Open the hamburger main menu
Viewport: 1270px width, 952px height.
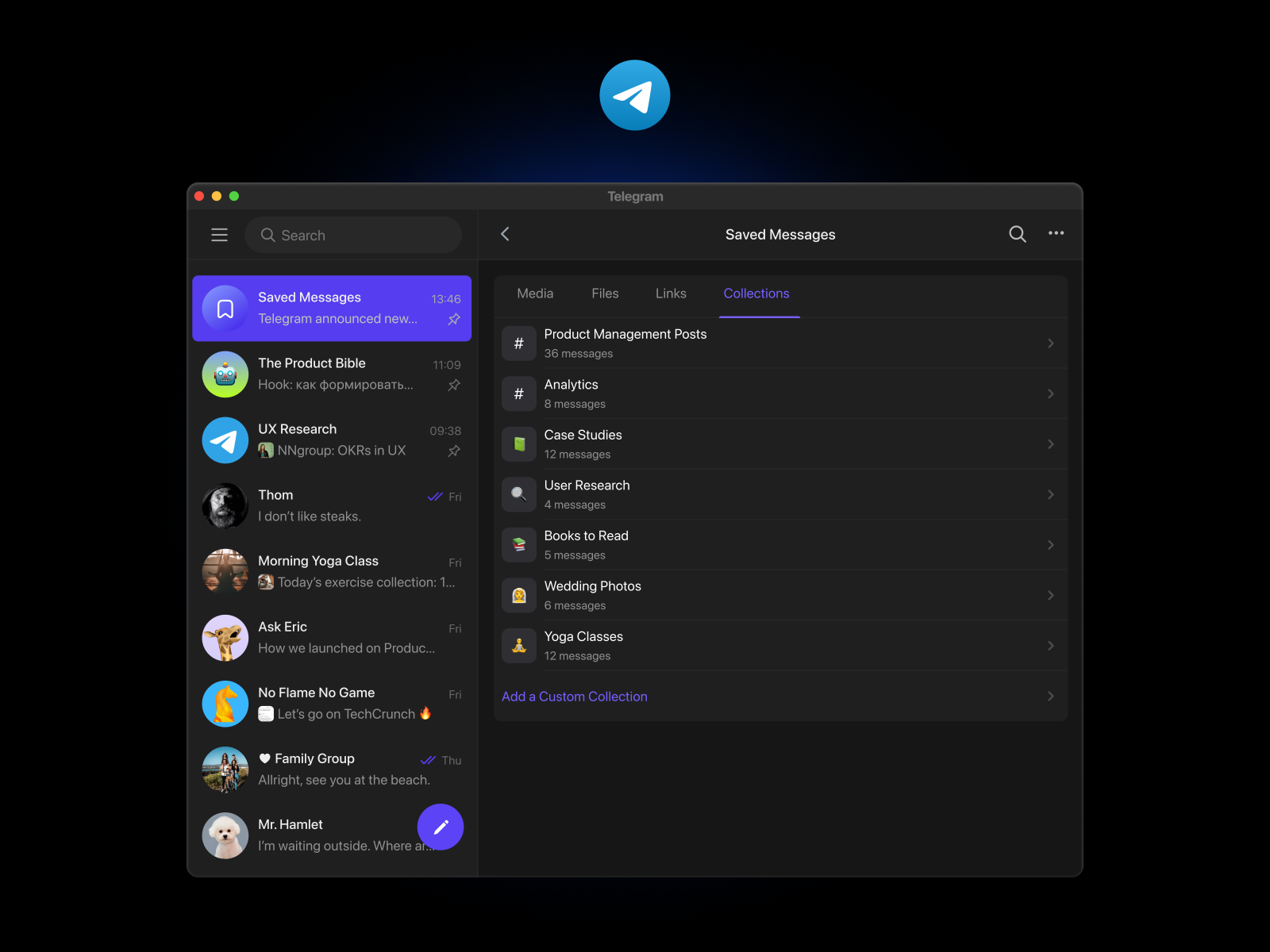pyautogui.click(x=219, y=235)
